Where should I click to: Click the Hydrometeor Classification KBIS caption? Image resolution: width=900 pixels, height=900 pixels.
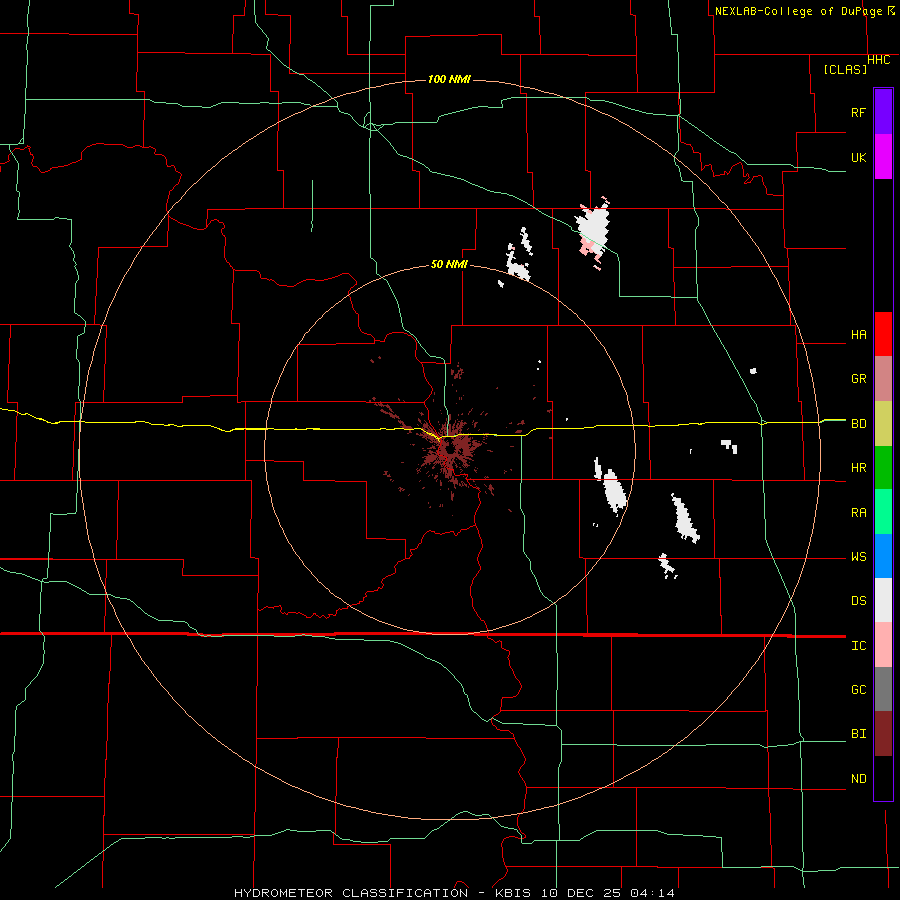click(454, 893)
